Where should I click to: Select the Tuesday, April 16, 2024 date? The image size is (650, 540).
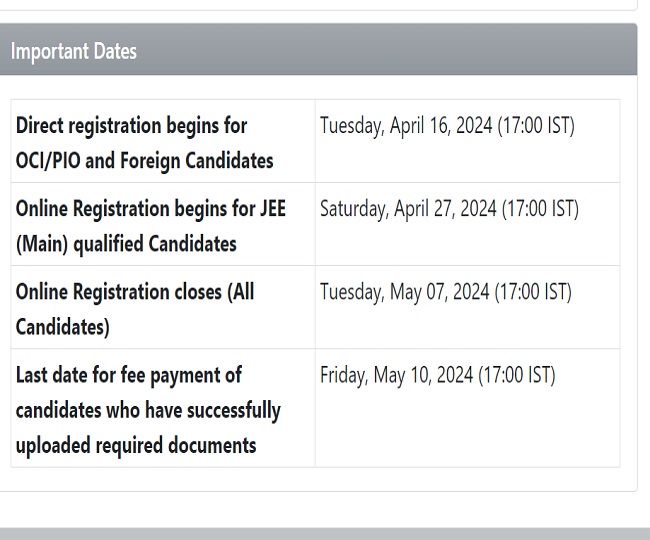[406, 126]
